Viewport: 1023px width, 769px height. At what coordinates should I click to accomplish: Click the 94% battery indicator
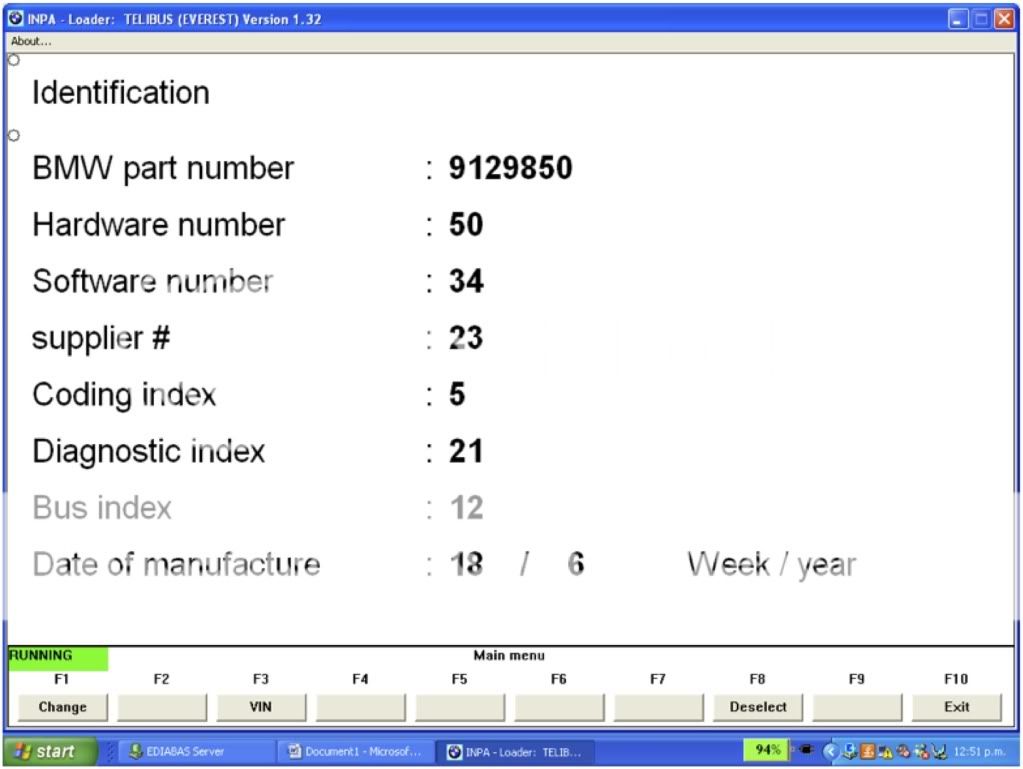pos(768,751)
